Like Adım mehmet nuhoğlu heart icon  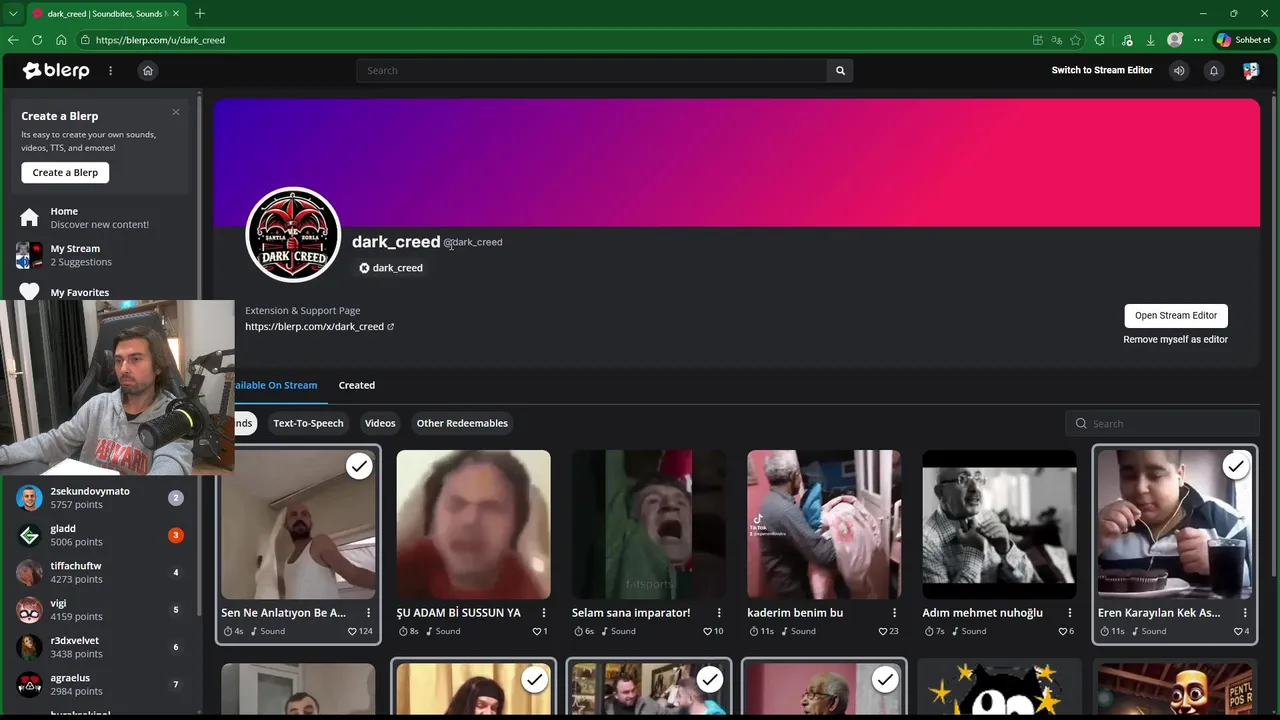tap(1062, 632)
